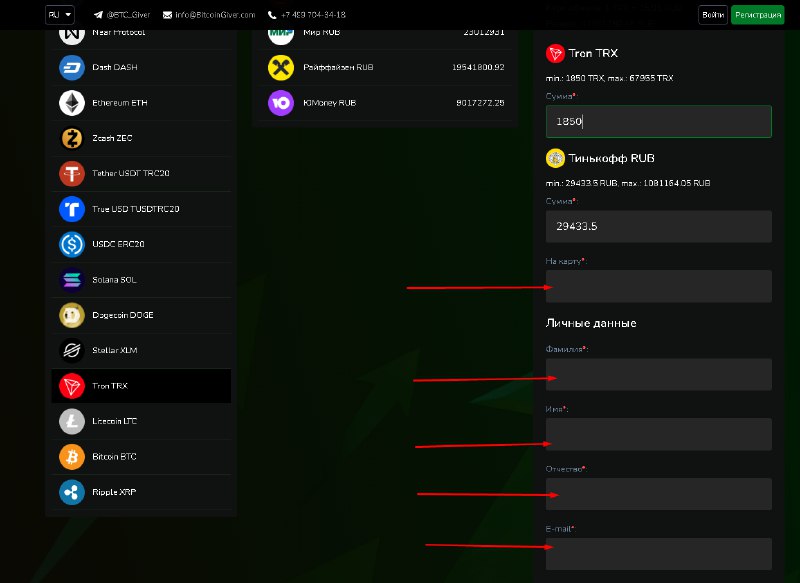The height and width of the screenshot is (583, 800).
Task: Pick True USD TUSDTRC20 from list
Action: 141,209
